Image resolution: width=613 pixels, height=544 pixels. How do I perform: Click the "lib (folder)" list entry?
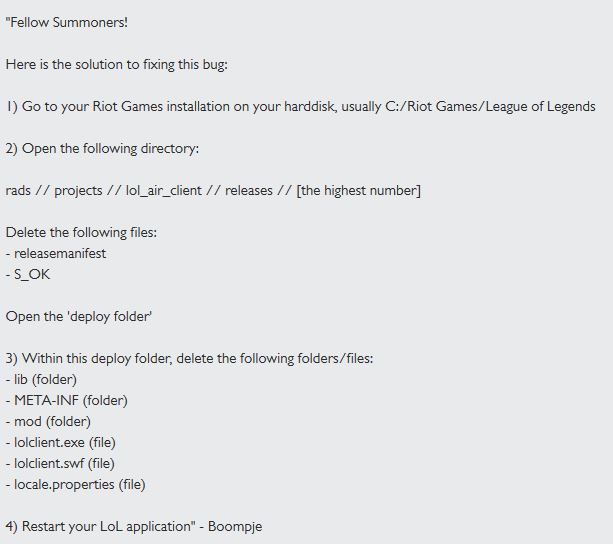(x=45, y=380)
